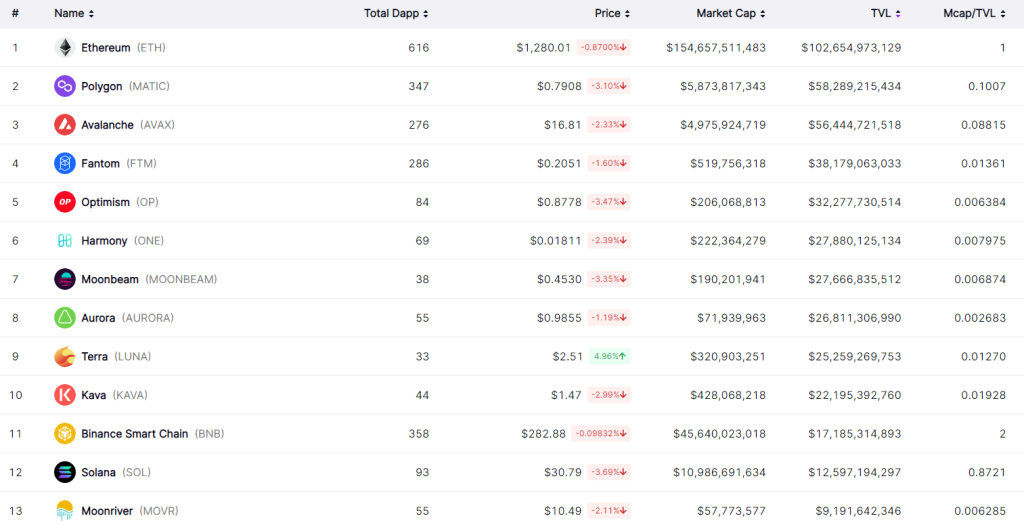Select Harmony price $0.01811
Image resolution: width=1024 pixels, height=529 pixels.
[556, 240]
